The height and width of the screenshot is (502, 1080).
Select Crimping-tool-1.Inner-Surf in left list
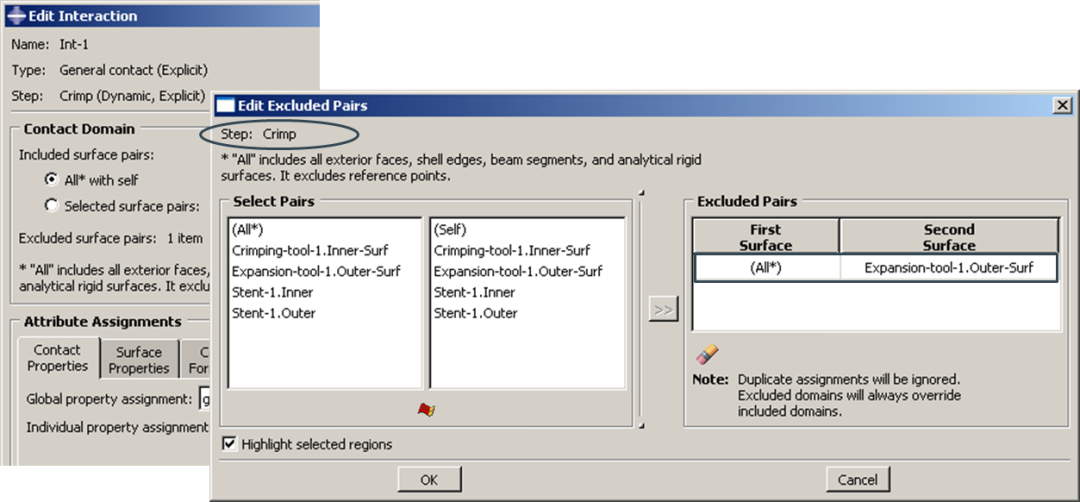(310, 251)
